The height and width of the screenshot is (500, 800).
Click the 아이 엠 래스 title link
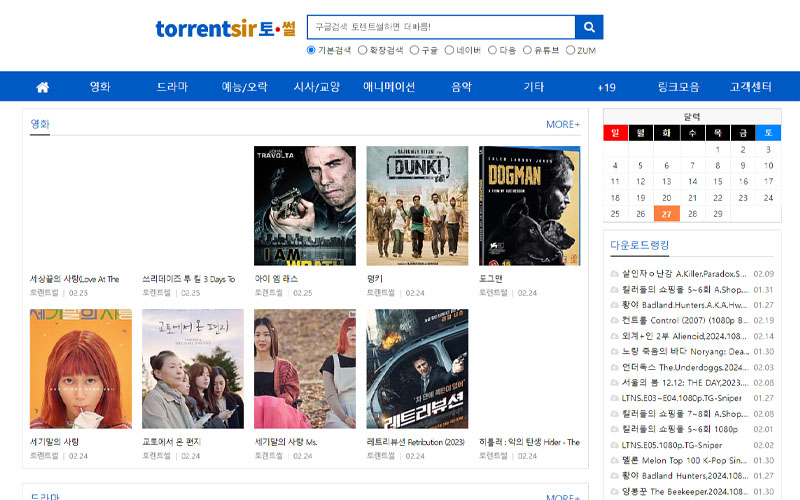(276, 279)
